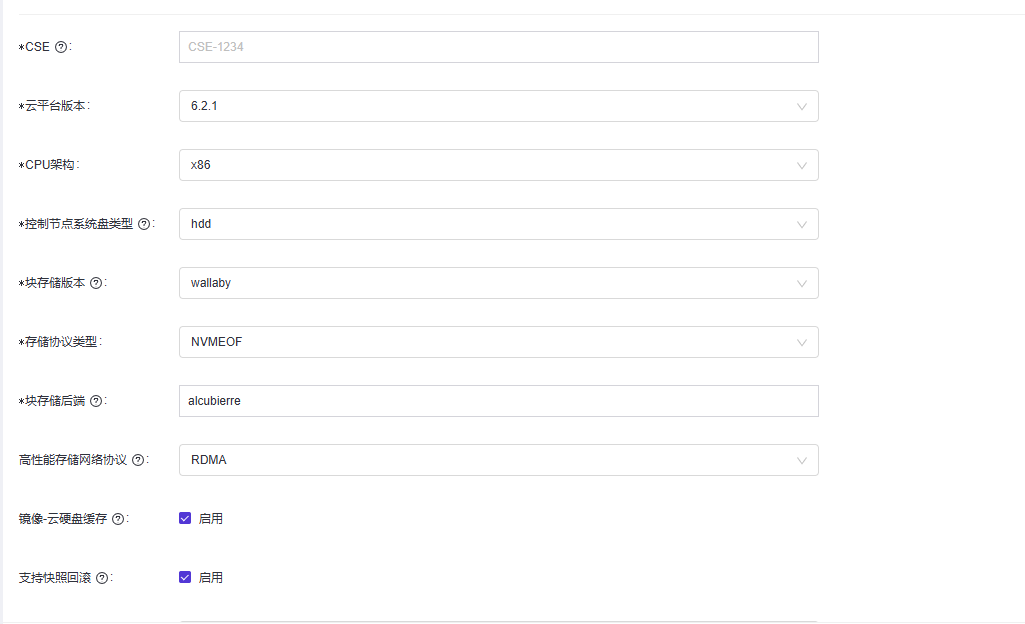
Task: Click help icon next to 块存储版本
Action: click(96, 283)
